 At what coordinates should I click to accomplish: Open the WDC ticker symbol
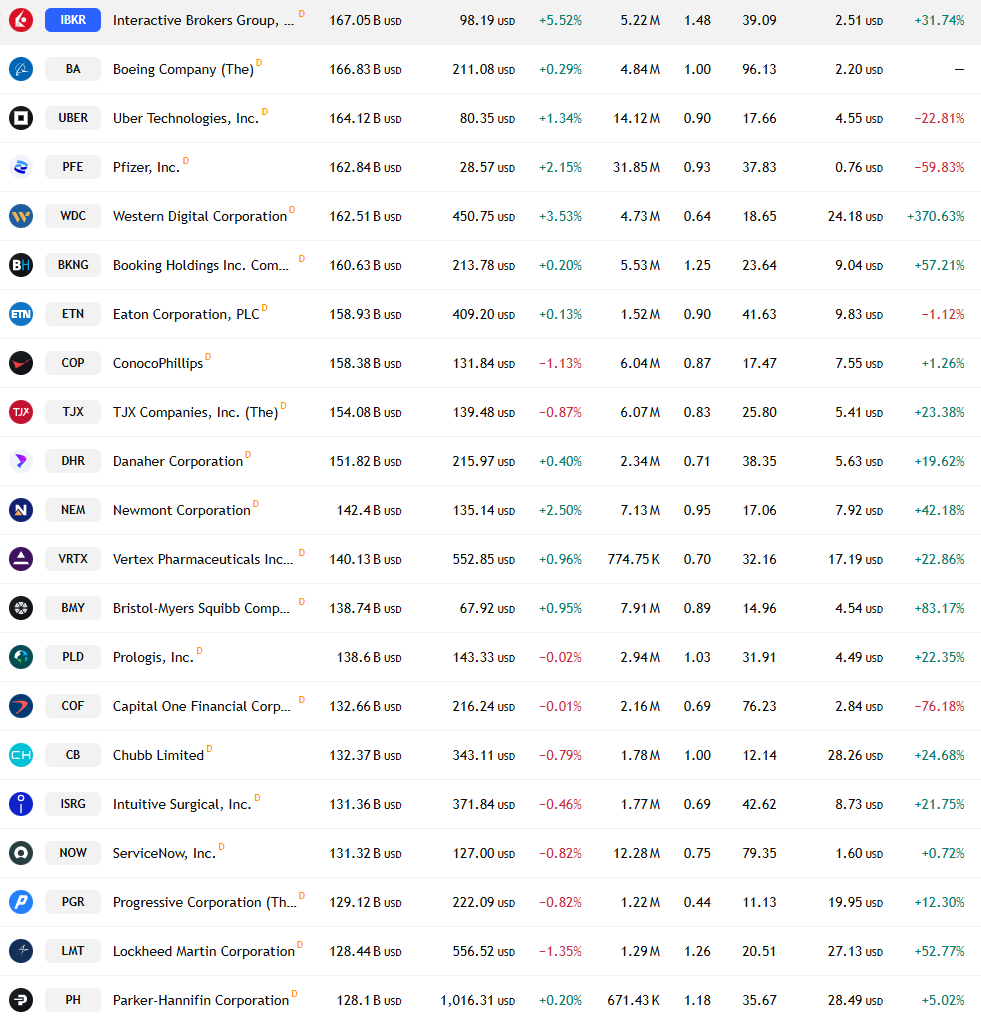coord(73,216)
